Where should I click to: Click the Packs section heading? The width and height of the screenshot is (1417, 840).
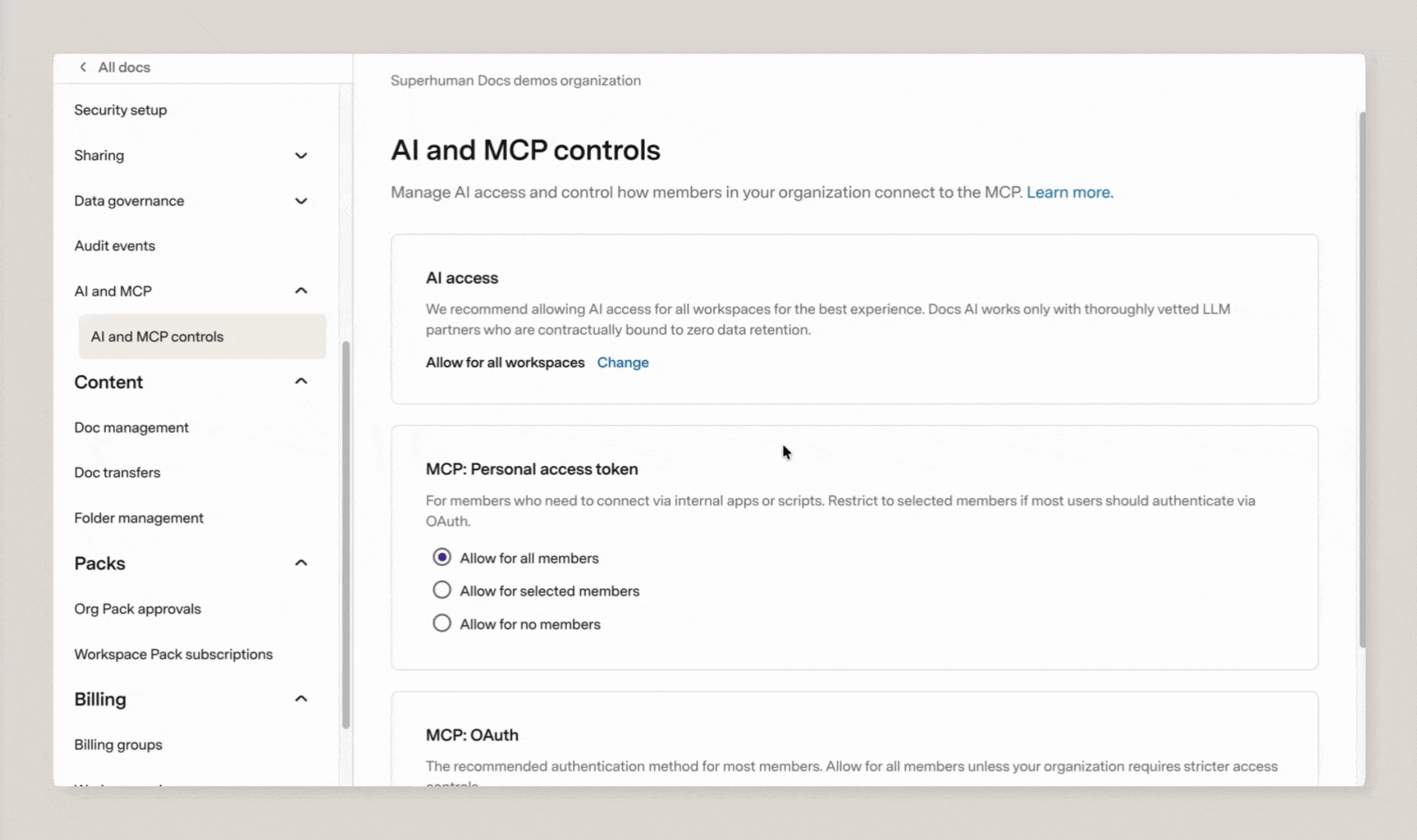point(100,563)
